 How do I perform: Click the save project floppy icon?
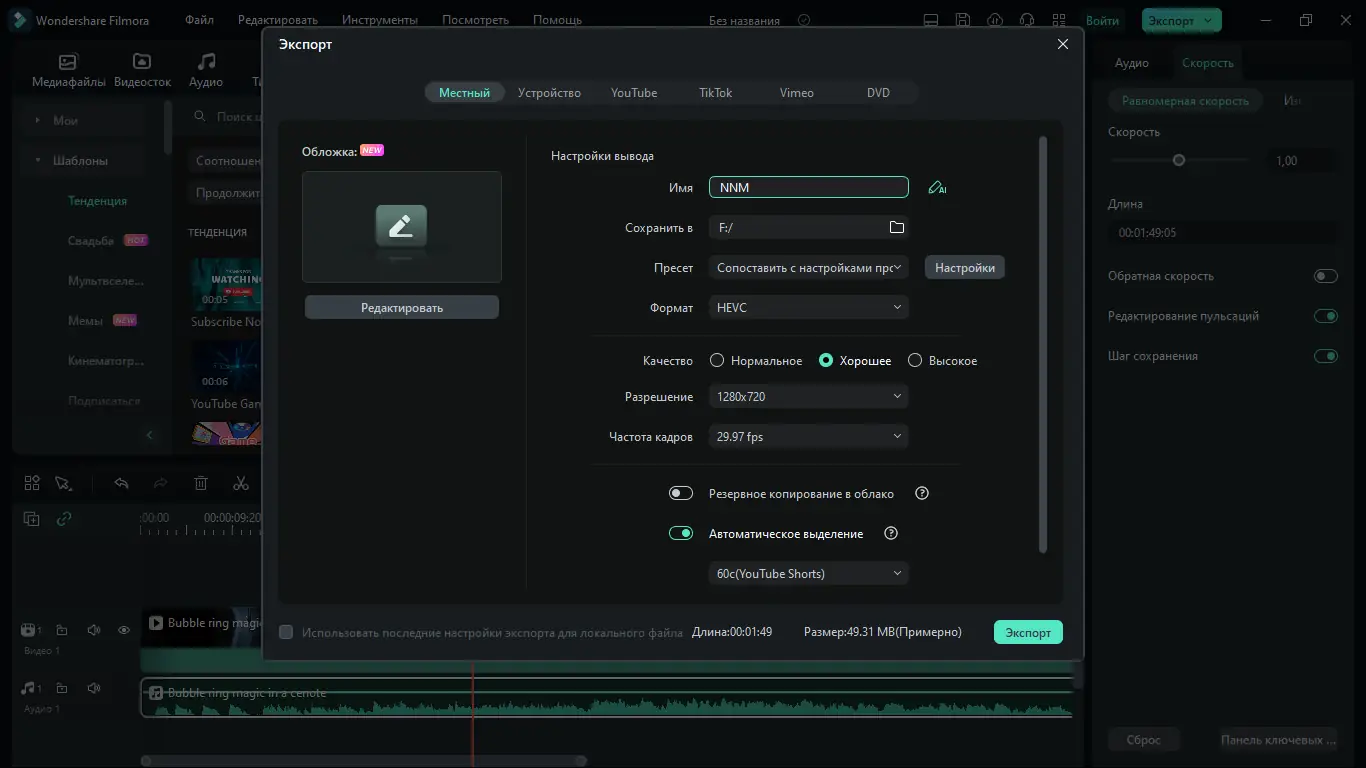click(963, 20)
